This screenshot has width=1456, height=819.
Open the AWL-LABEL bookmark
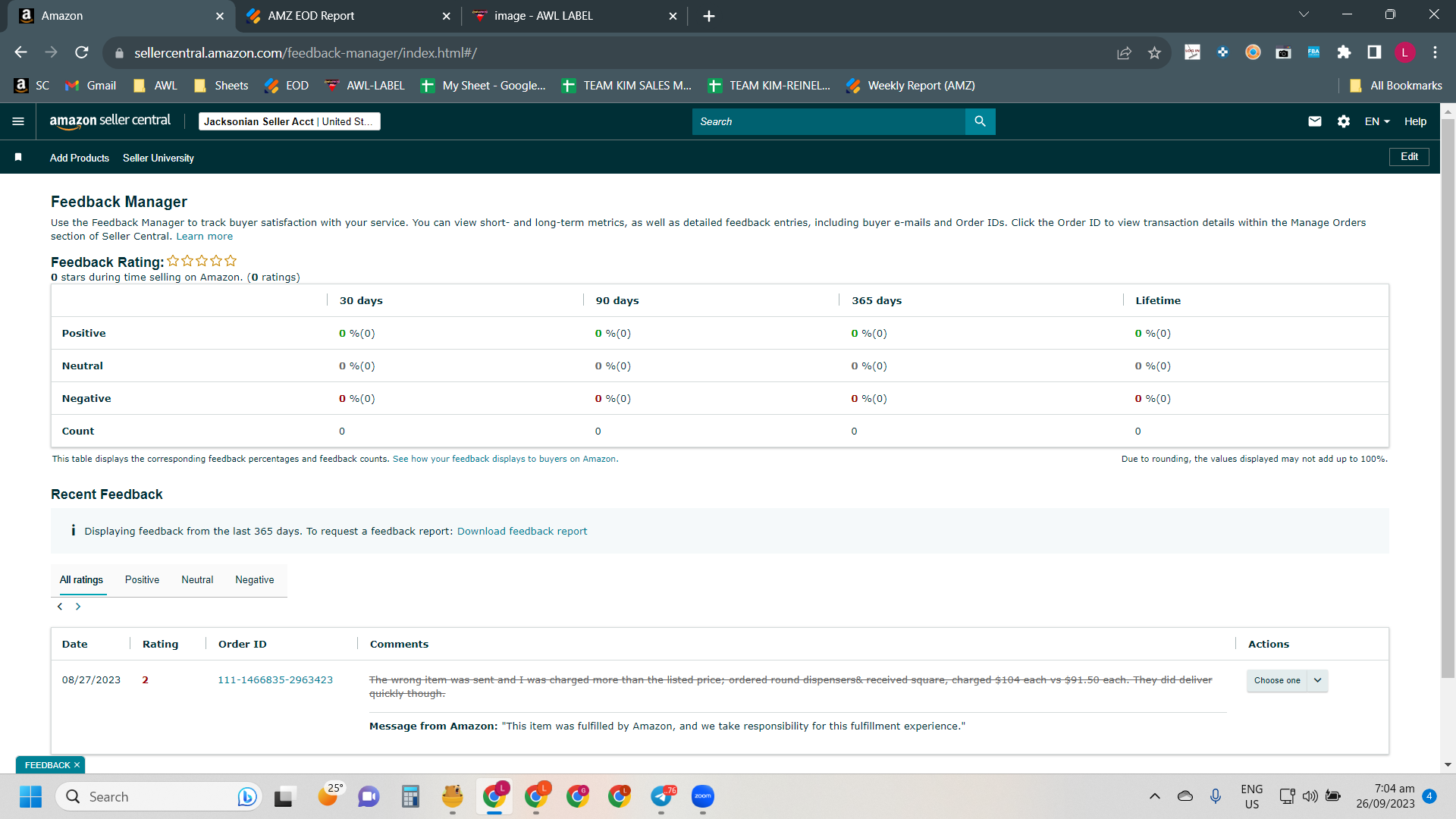pos(365,86)
